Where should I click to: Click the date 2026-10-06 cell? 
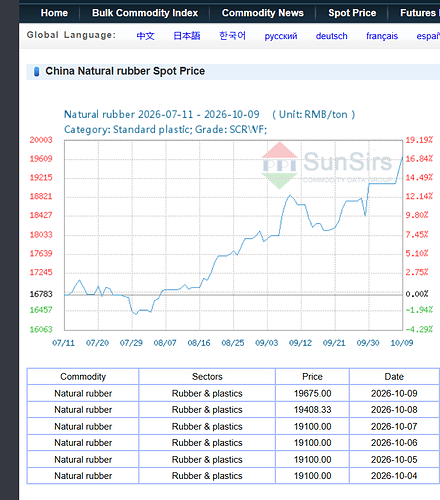click(394, 443)
